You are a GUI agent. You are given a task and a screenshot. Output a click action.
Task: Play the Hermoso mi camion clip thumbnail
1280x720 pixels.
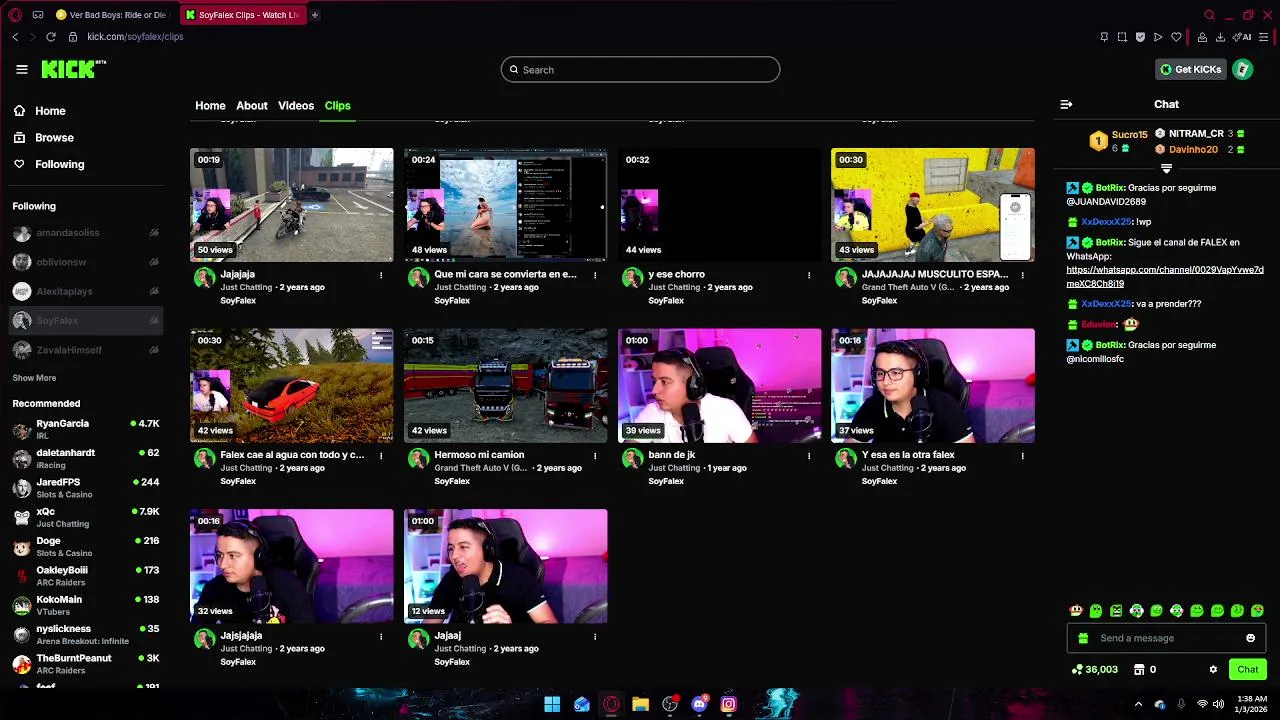505,386
